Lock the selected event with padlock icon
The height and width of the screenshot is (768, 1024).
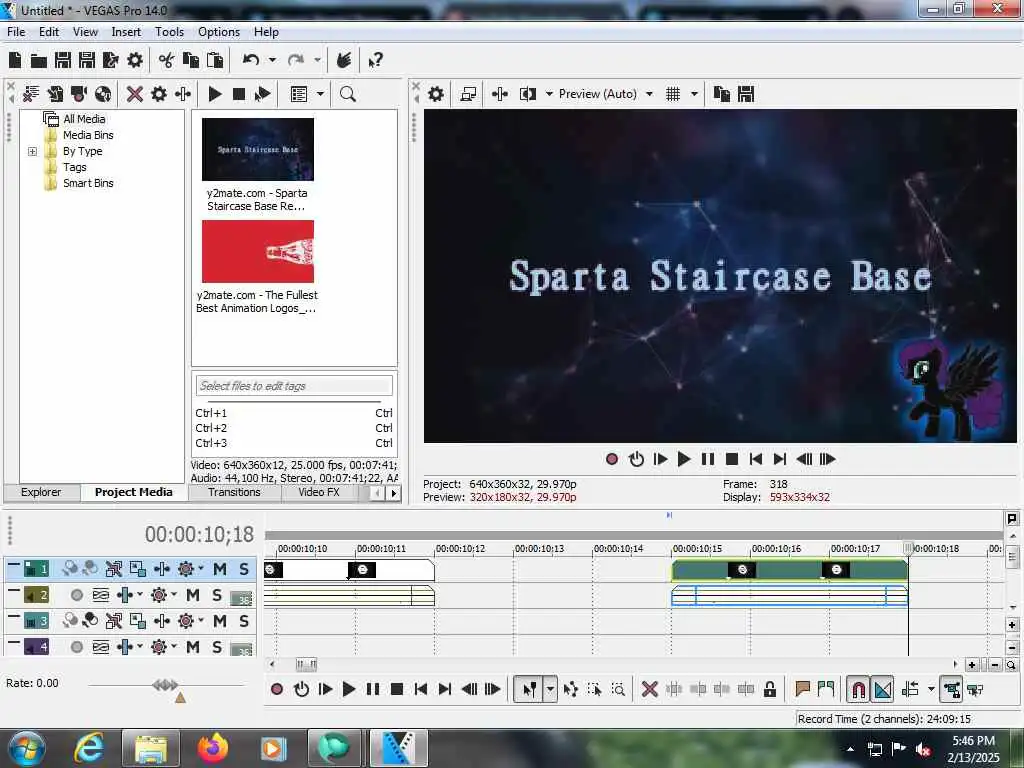pos(770,689)
